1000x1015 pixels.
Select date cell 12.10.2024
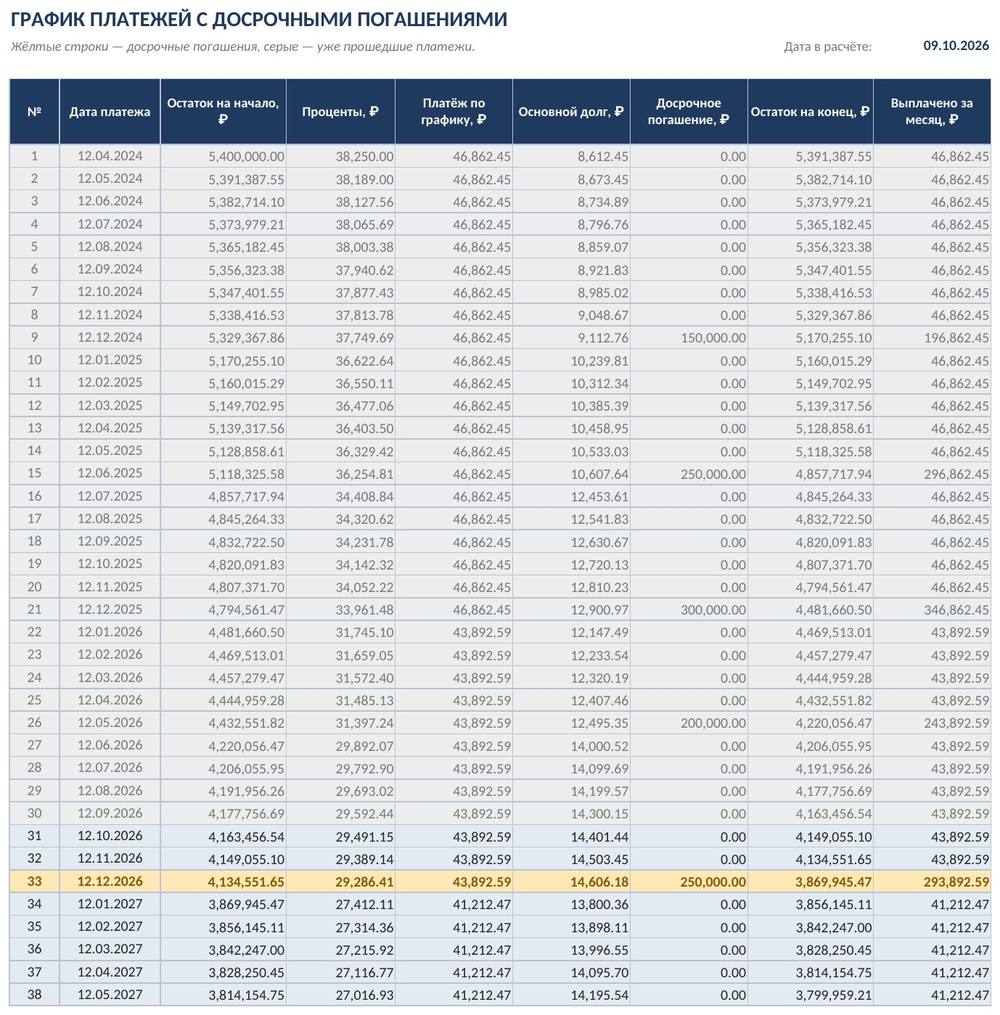(109, 292)
